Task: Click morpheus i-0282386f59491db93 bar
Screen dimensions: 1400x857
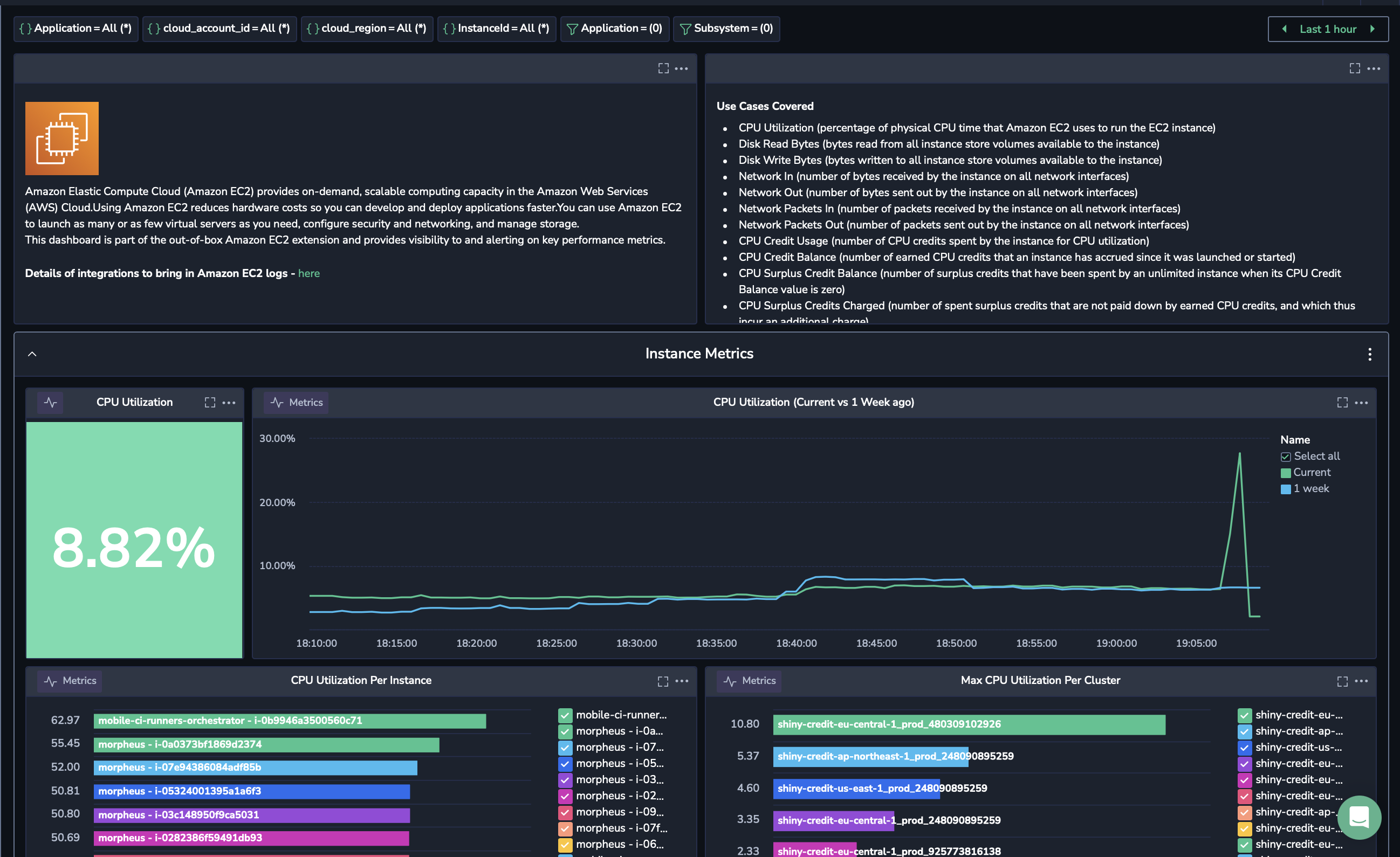Action: [251, 838]
